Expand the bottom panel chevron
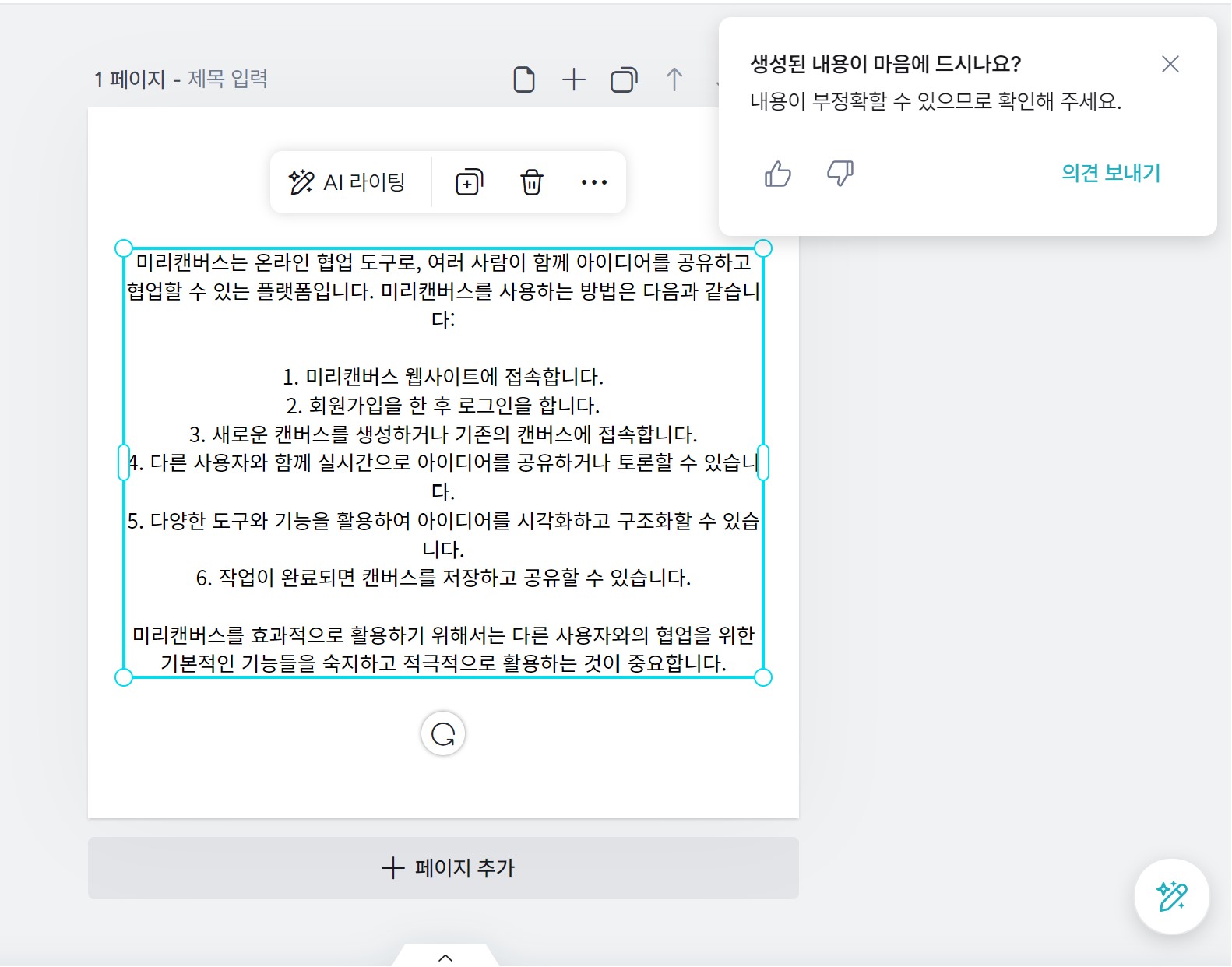 click(445, 958)
